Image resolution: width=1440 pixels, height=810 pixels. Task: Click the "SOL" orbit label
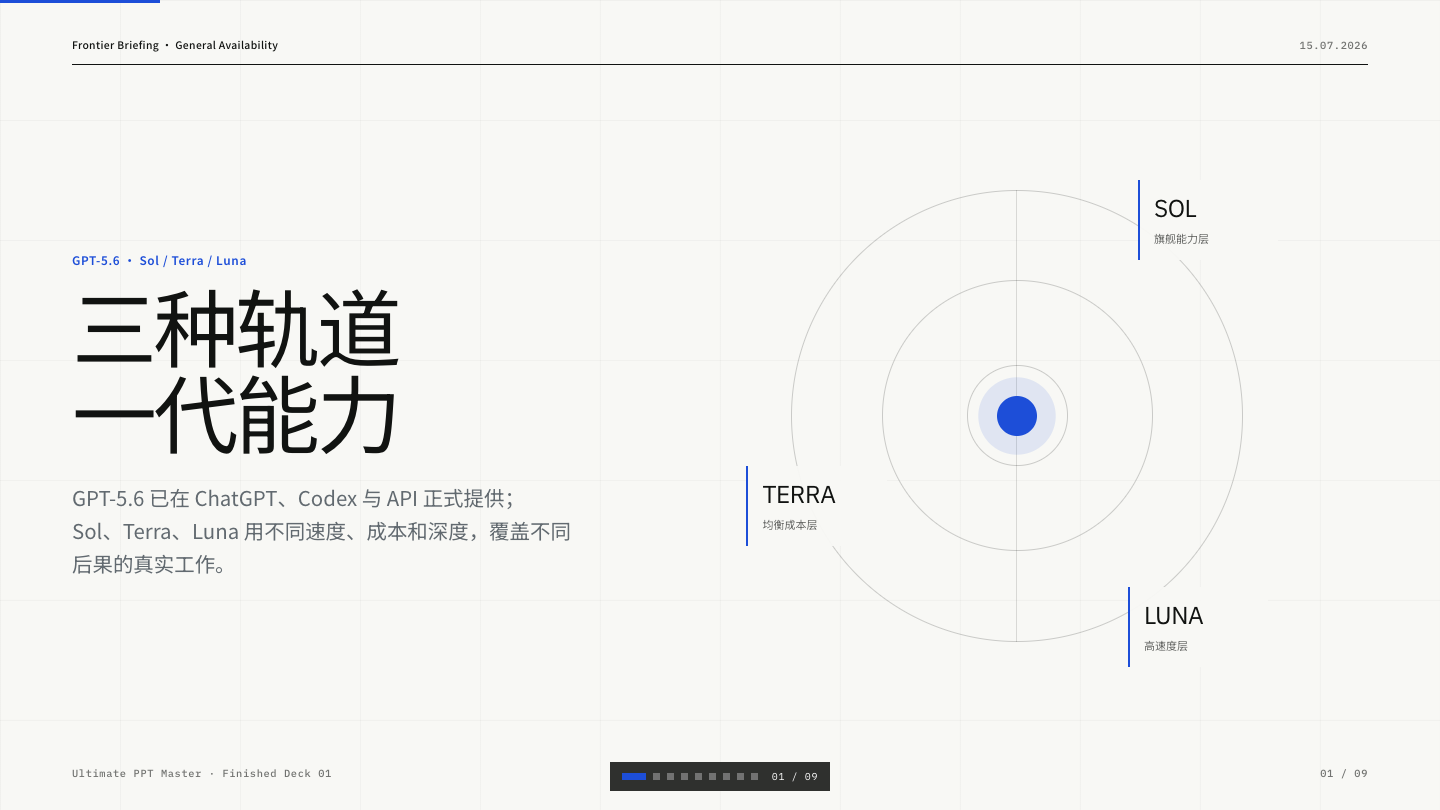(x=1175, y=209)
